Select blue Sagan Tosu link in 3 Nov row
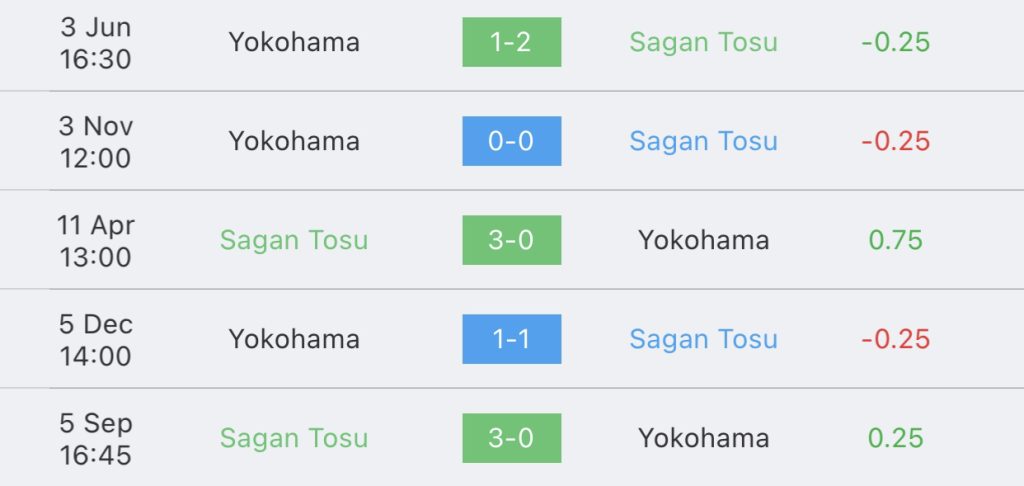Screen dimensions: 1024x486 (x=703, y=142)
